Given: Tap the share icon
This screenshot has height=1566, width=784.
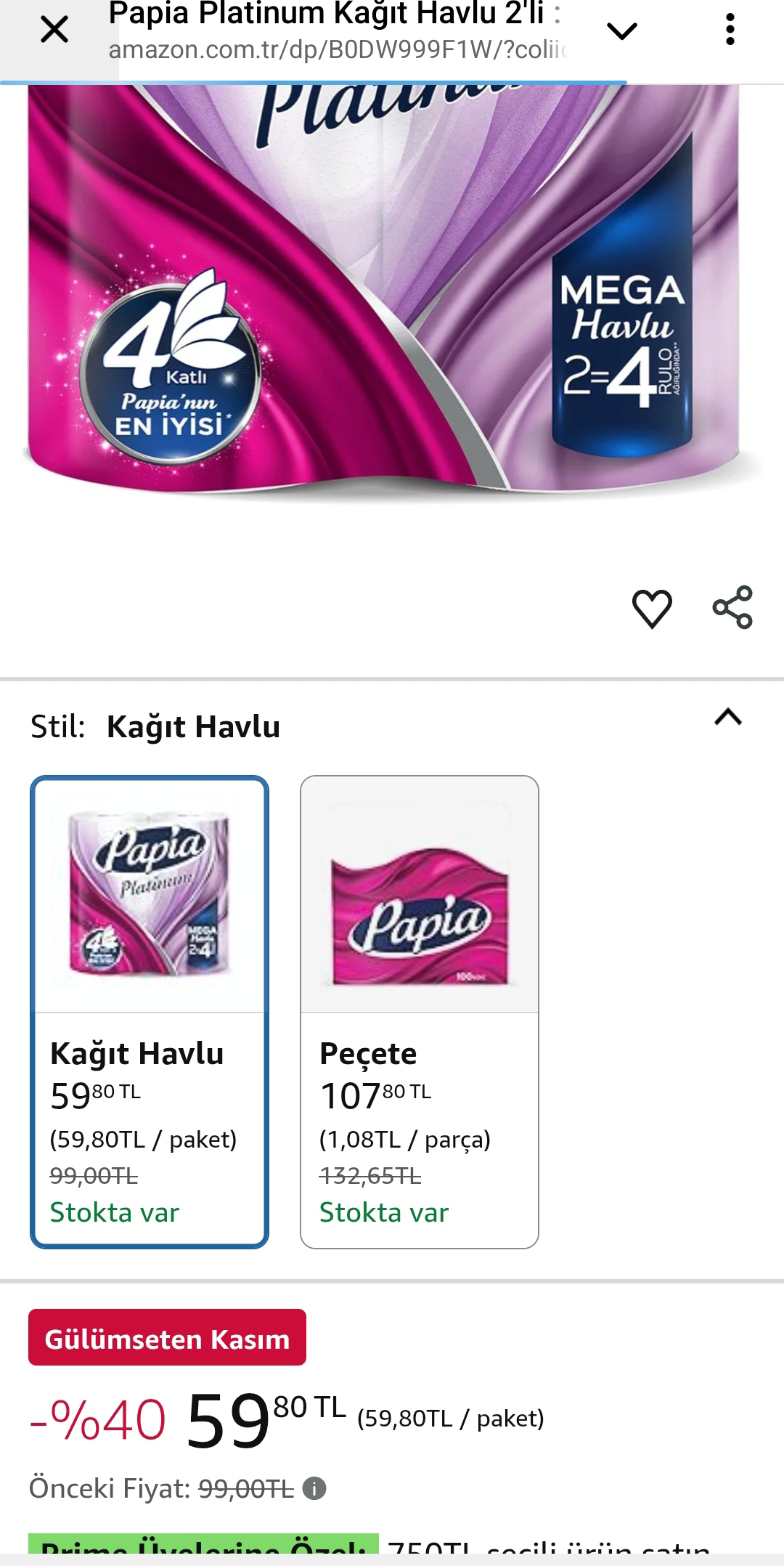Looking at the screenshot, I should [x=732, y=607].
